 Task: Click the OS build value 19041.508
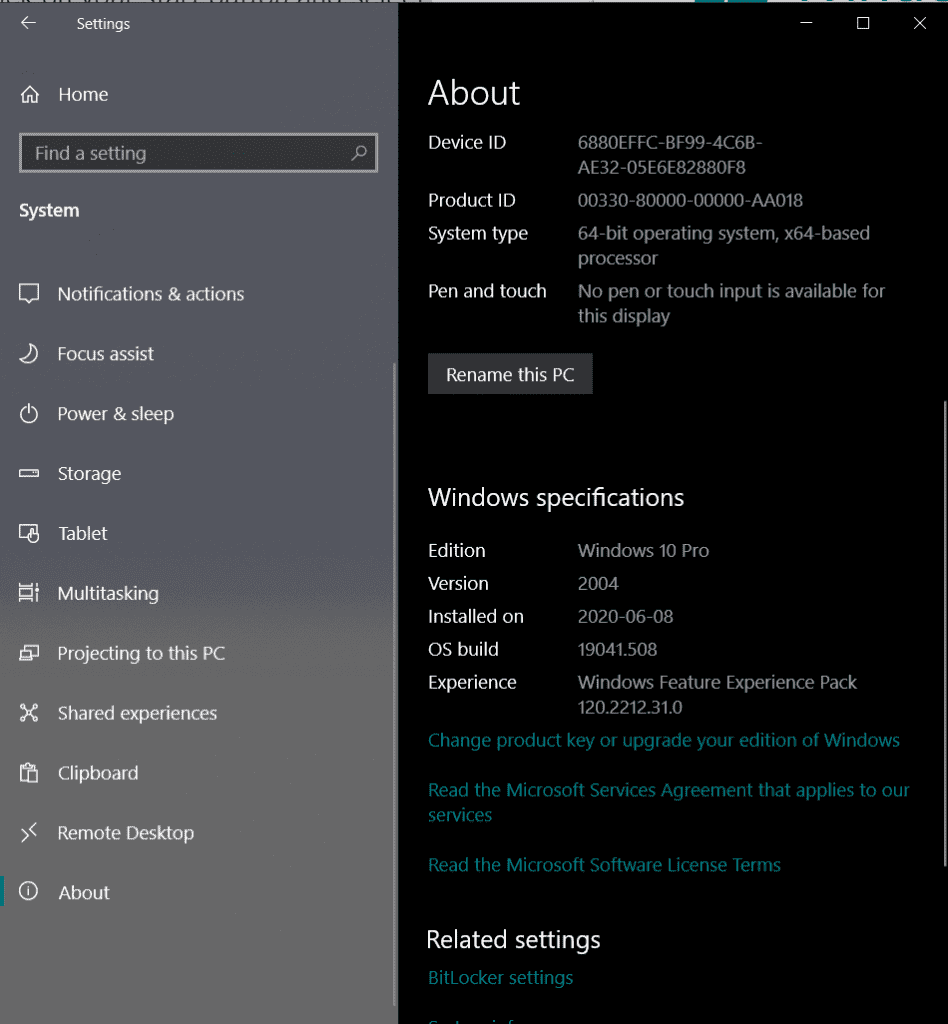[617, 650]
